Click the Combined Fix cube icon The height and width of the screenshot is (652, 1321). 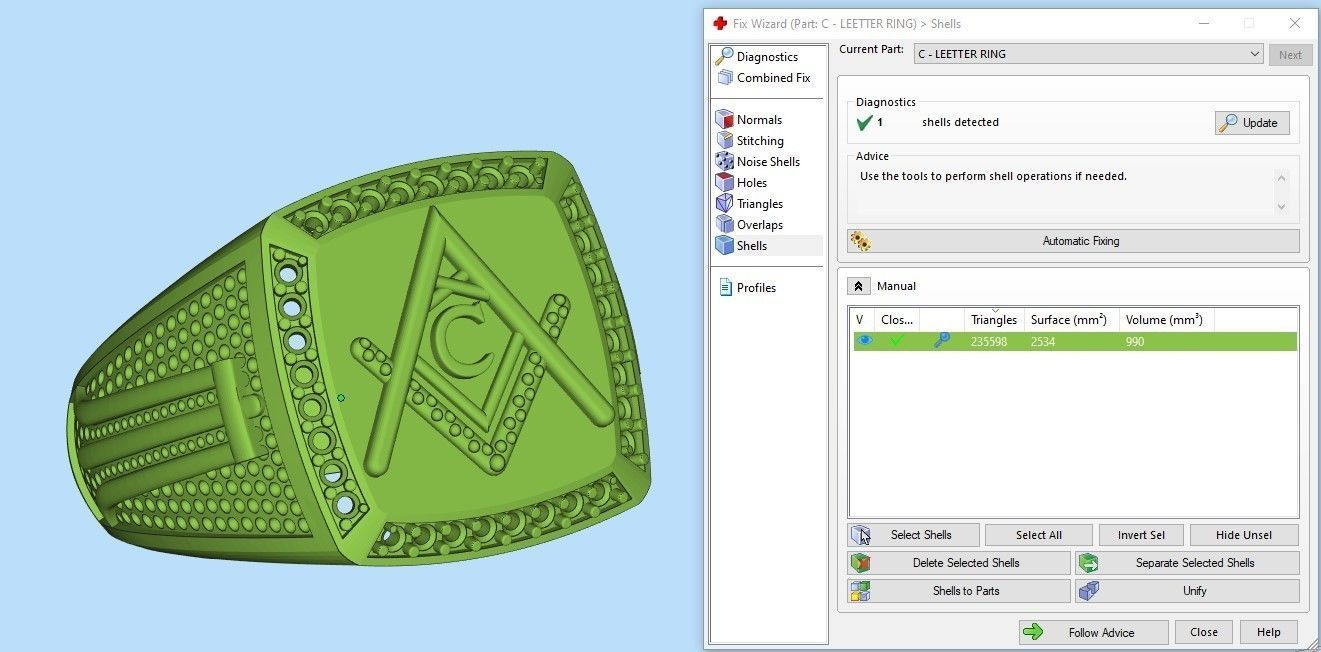(x=725, y=78)
